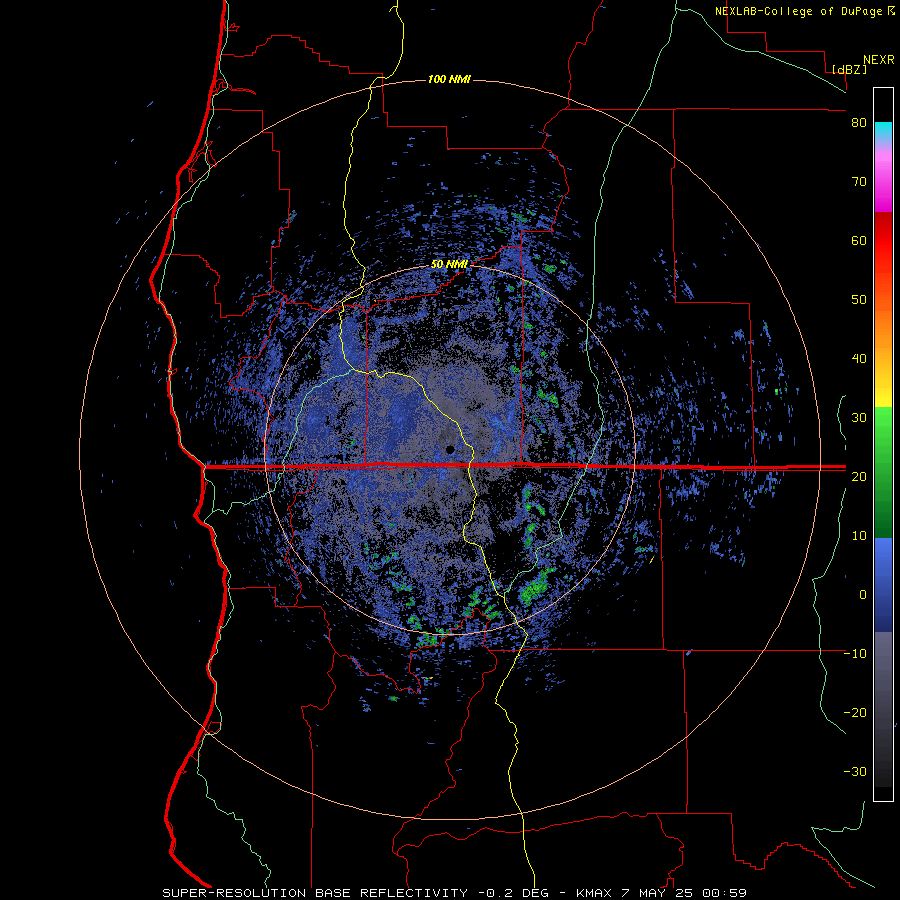This screenshot has width=900, height=900.
Task: Click the 40 dBZ scale value
Action: pyautogui.click(x=859, y=359)
